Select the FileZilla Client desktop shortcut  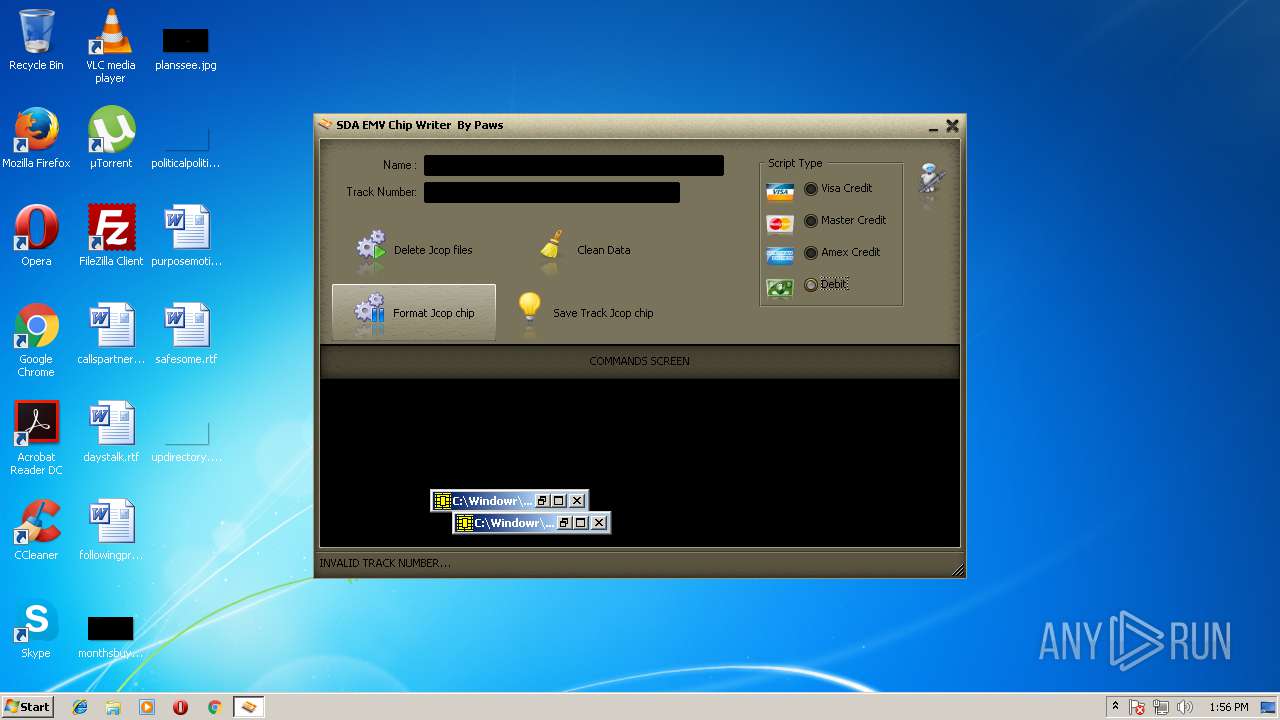pos(111,236)
